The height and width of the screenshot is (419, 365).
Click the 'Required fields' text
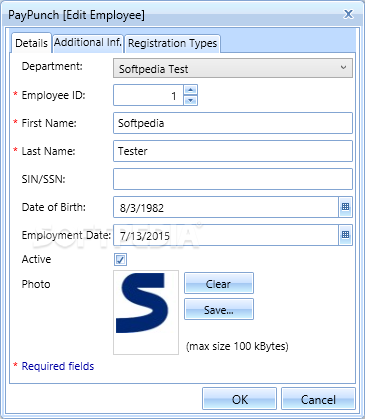[58, 366]
